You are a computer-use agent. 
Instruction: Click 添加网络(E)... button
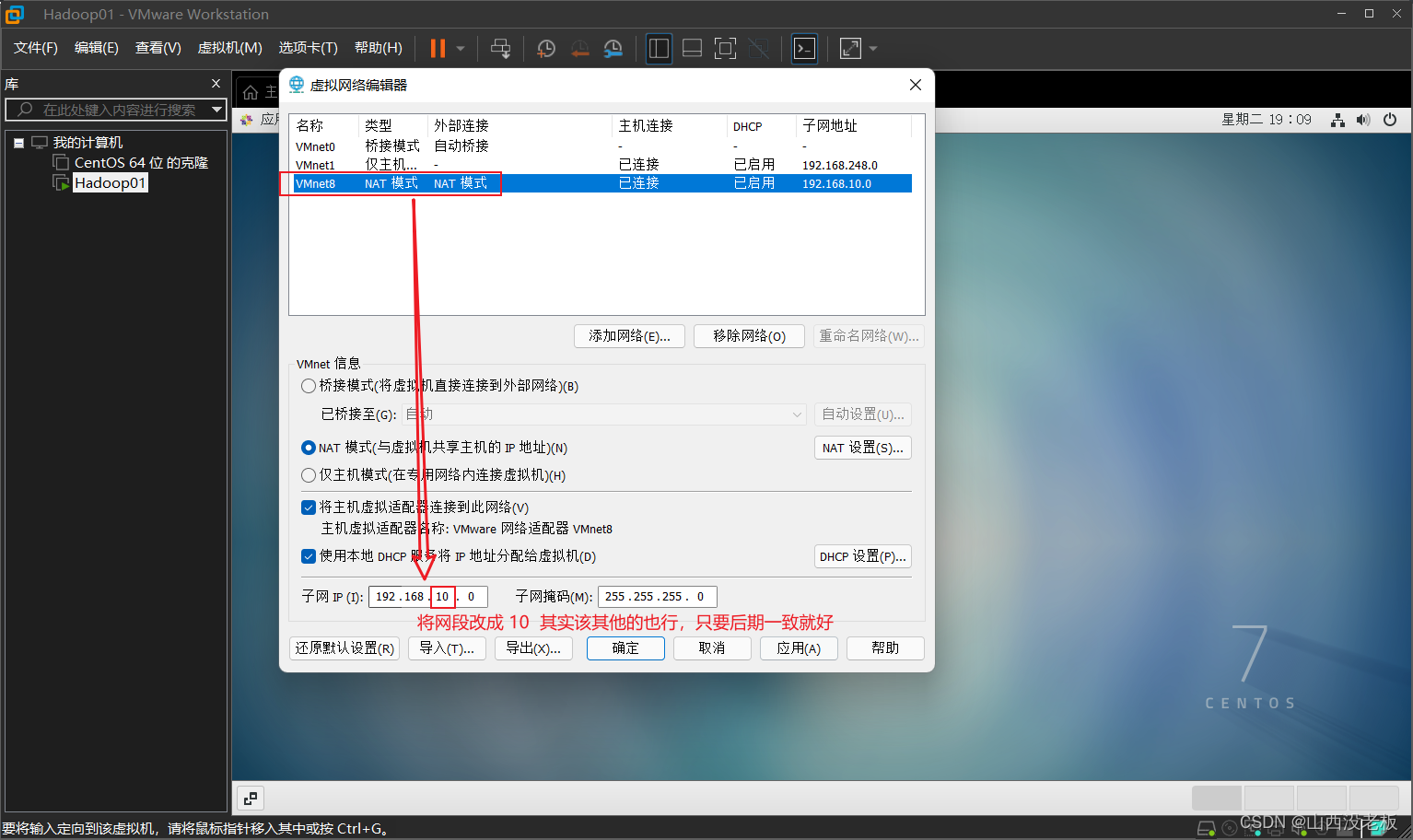pos(629,336)
